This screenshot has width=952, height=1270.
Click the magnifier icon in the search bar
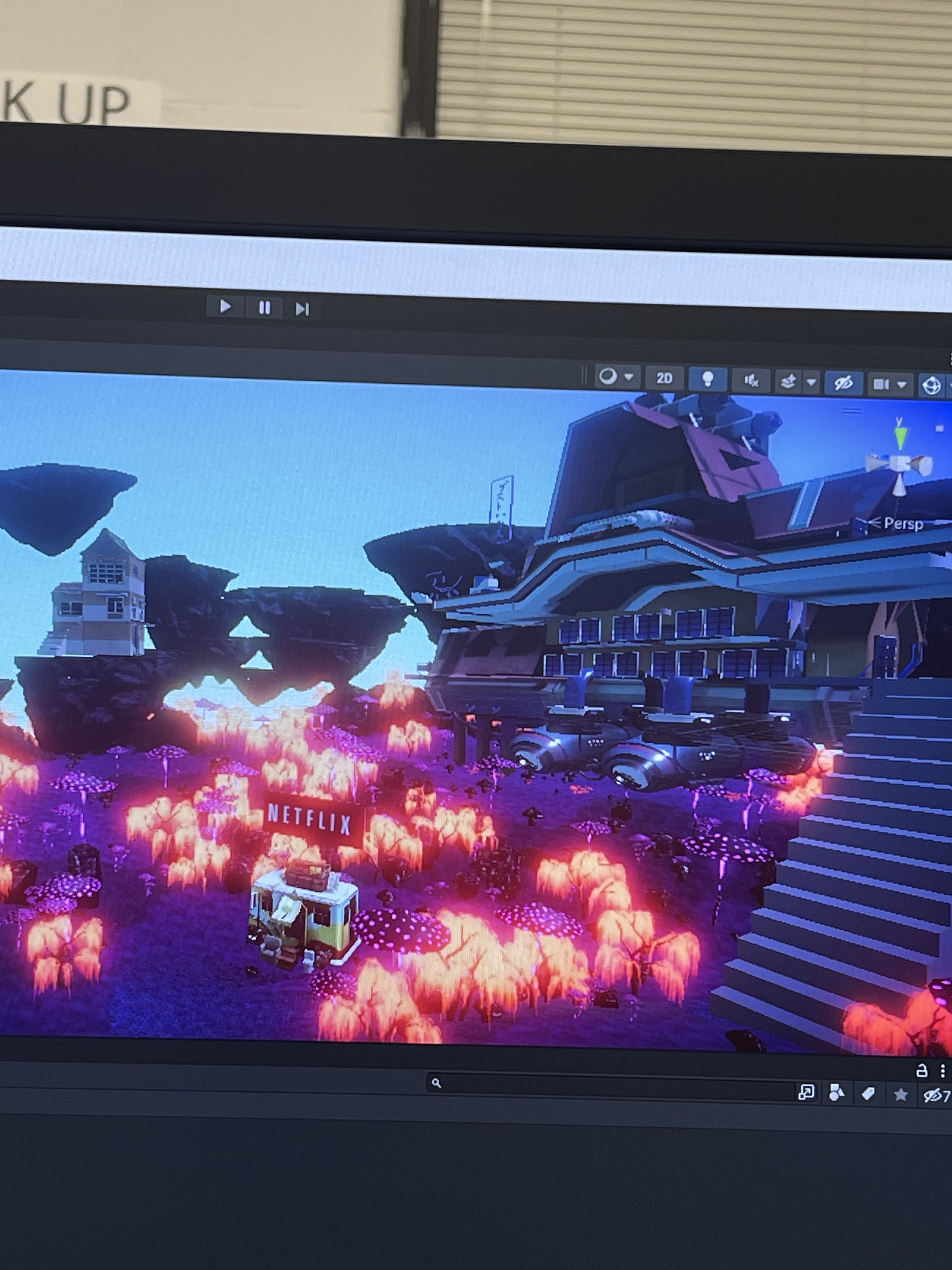click(x=437, y=1083)
